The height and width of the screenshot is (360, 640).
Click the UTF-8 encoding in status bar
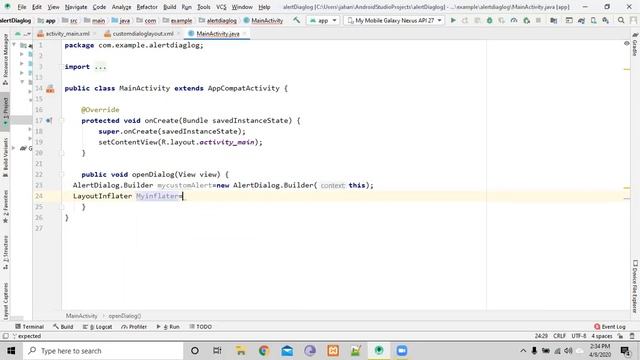pyautogui.click(x=579, y=336)
